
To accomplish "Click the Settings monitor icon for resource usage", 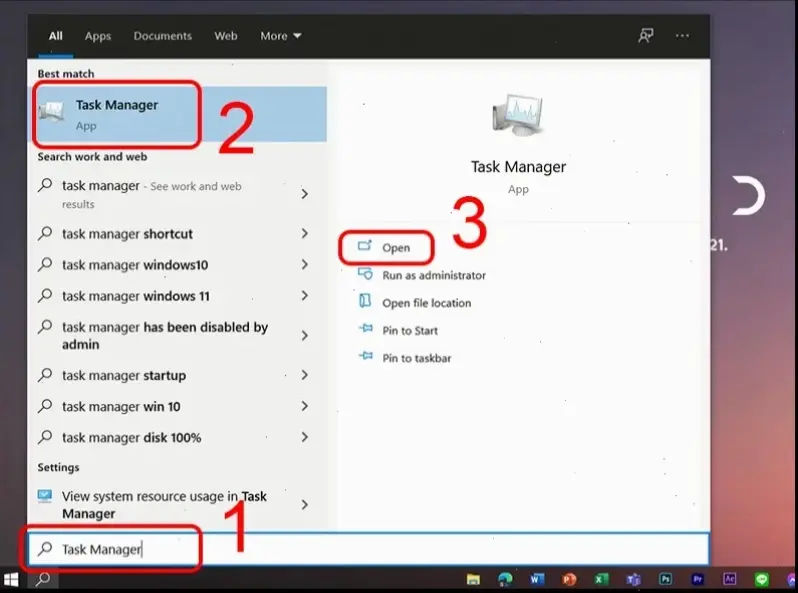I will 45,496.
